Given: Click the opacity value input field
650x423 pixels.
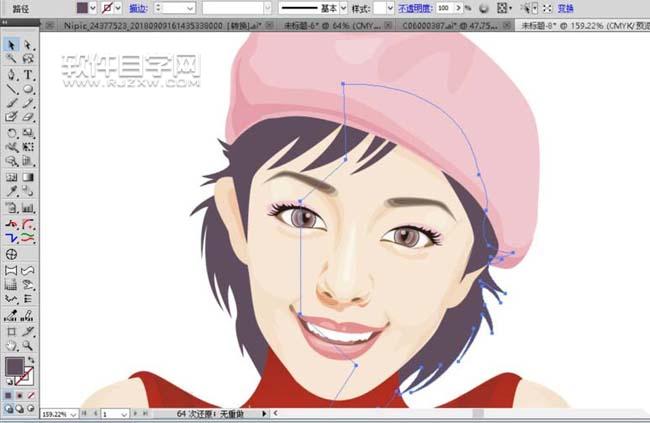Looking at the screenshot, I should (x=445, y=7).
